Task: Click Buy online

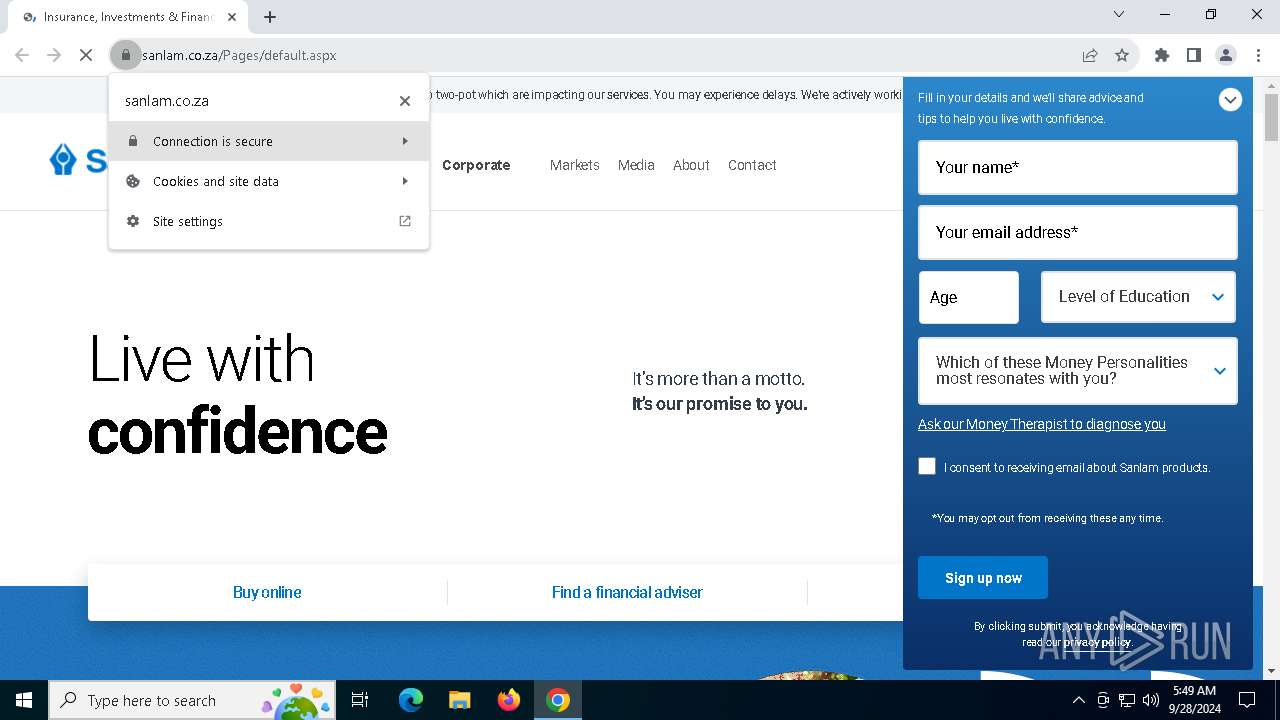Action: [x=267, y=592]
